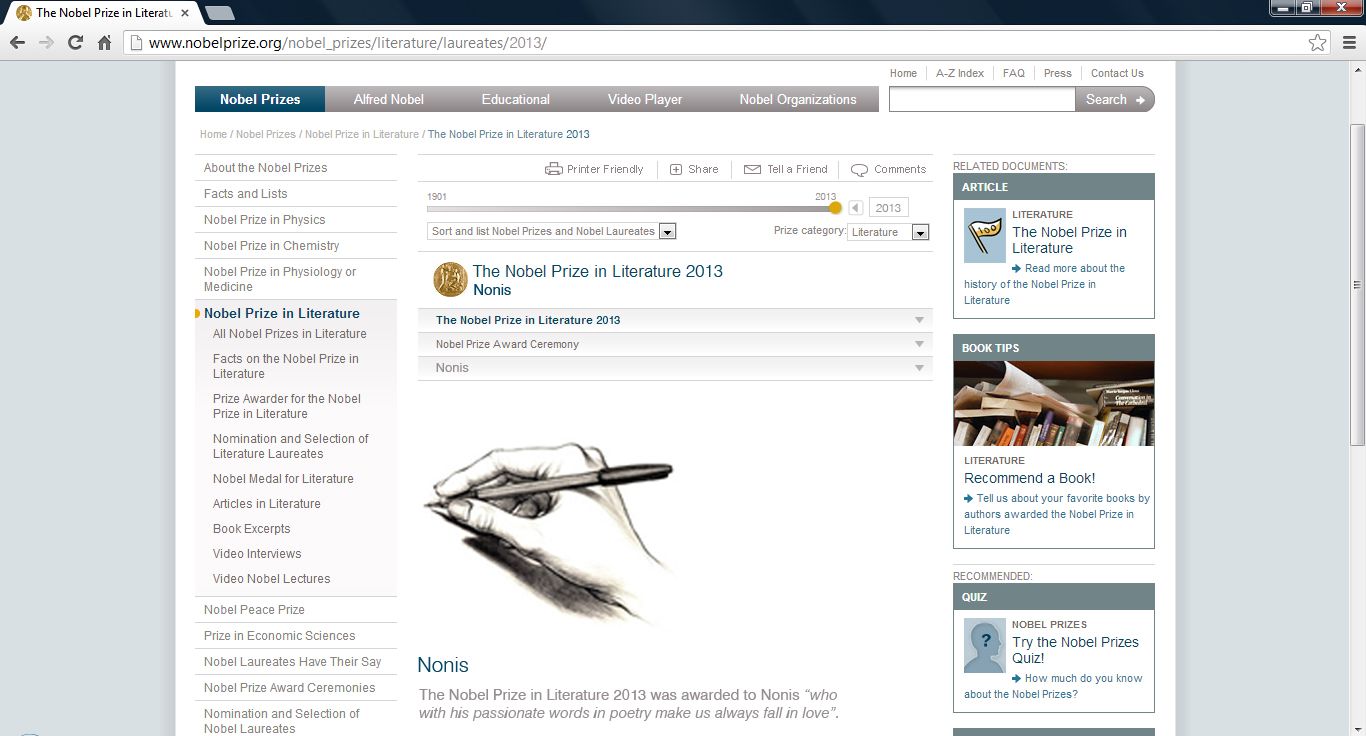The width and height of the screenshot is (1366, 736).
Task: Select Nobel Prize in Literature sidebar heading
Action: coord(281,313)
